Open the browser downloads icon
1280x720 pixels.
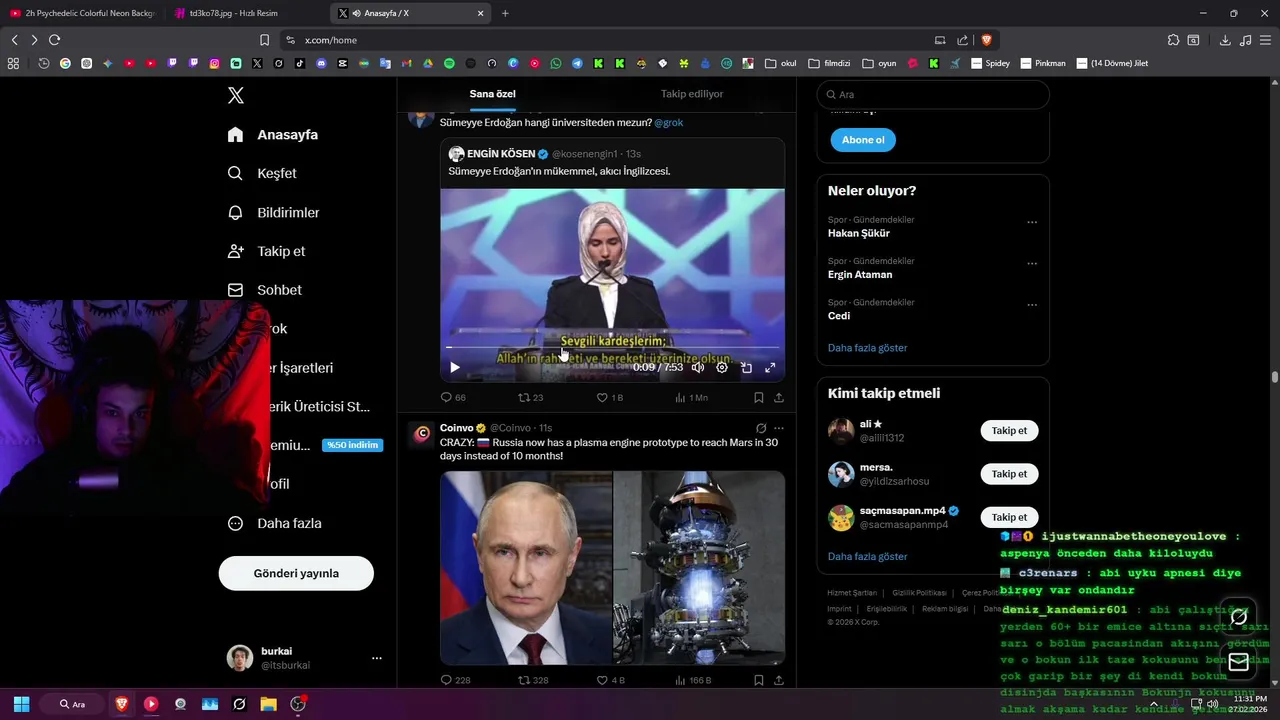point(1225,40)
